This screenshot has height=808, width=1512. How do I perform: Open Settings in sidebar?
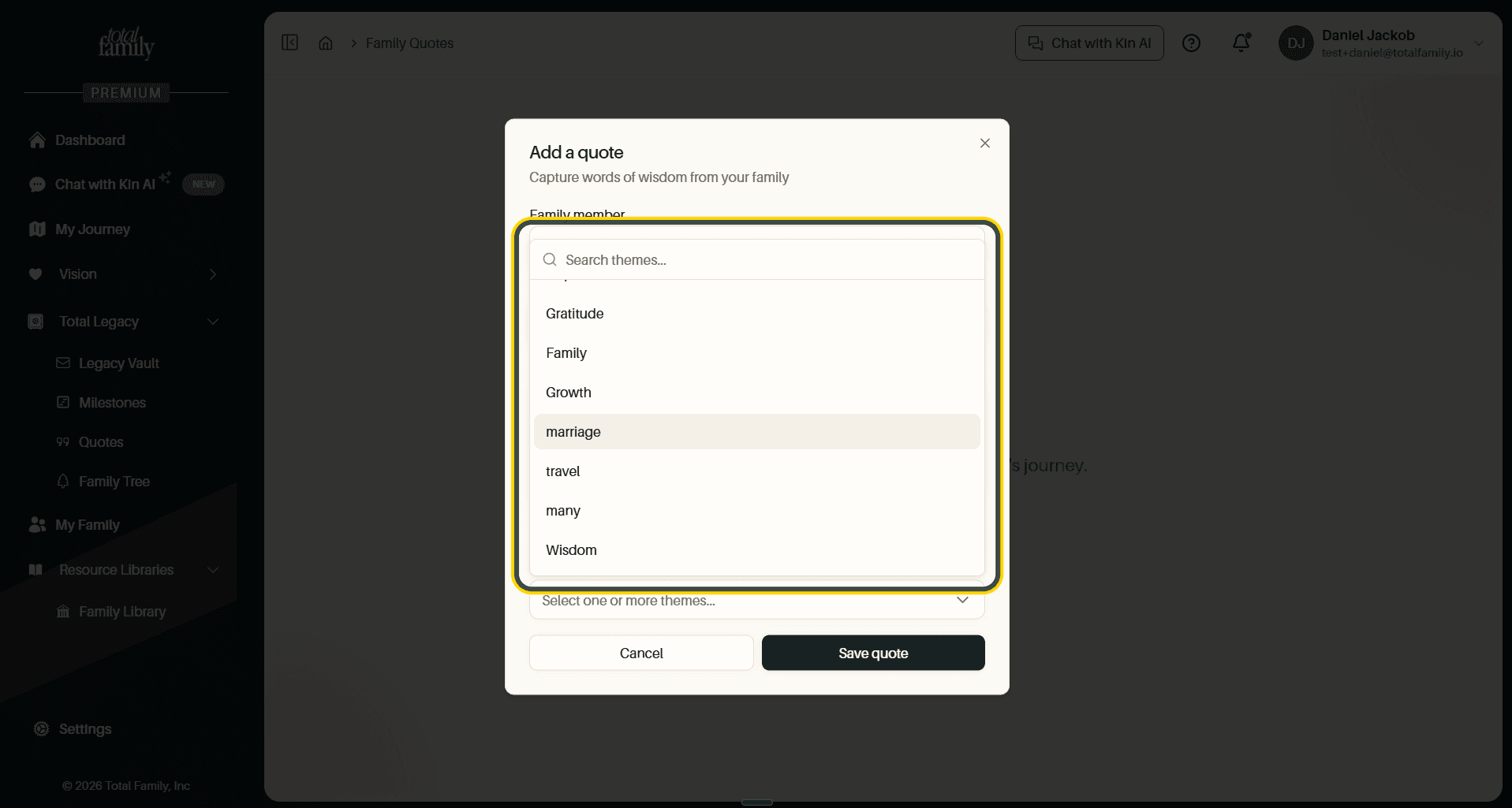pos(85,729)
